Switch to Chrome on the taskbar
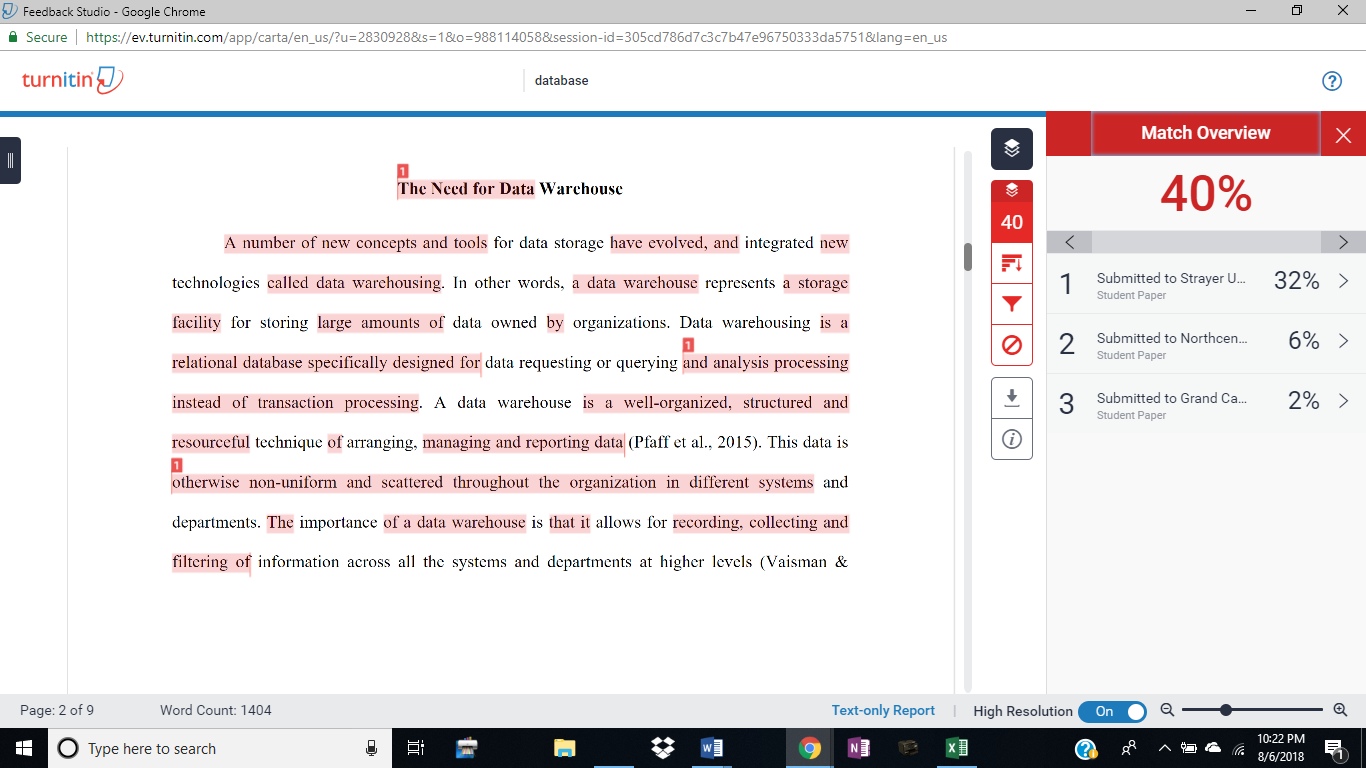 pyautogui.click(x=810, y=748)
